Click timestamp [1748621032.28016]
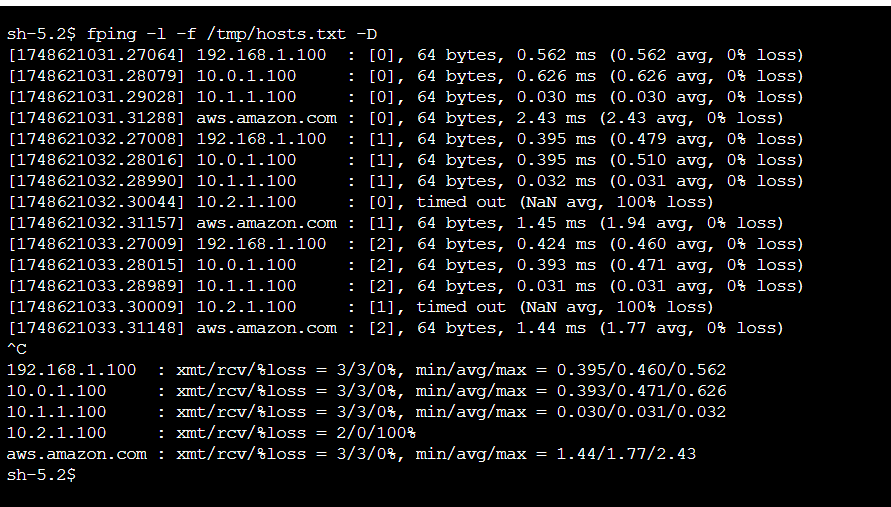This screenshot has width=891, height=507. 96,160
